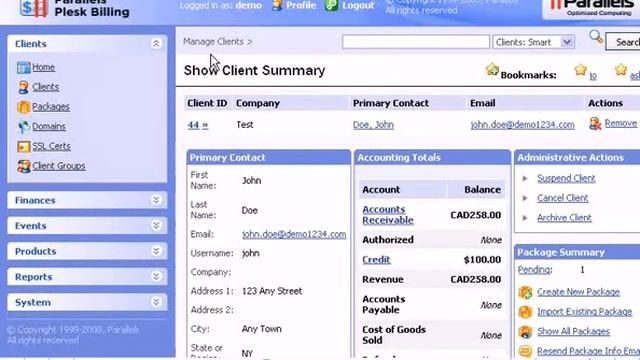Click the Suspend Client action
The width and height of the screenshot is (640, 360).
coord(566,178)
